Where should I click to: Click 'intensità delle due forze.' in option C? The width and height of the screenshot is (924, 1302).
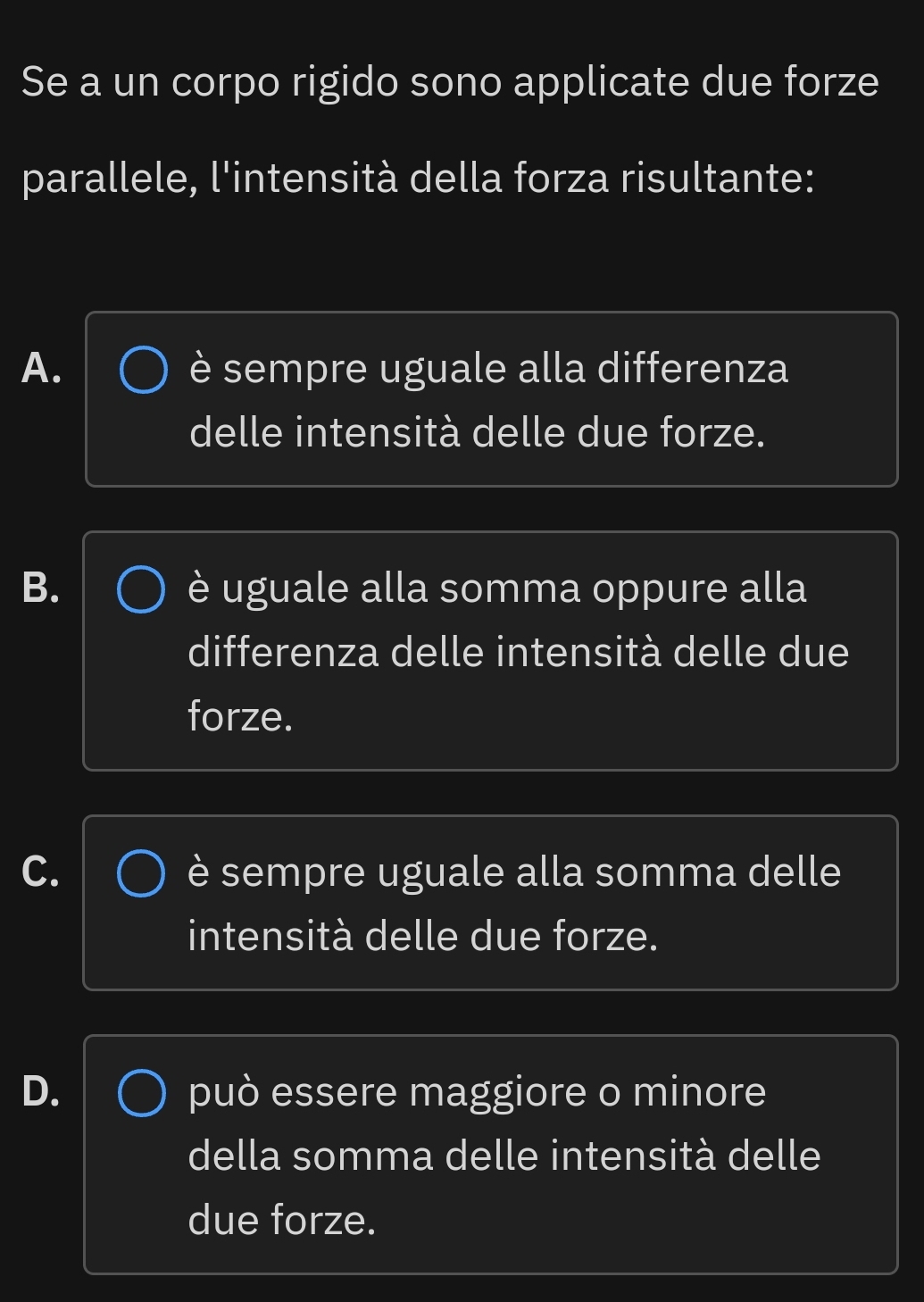pos(423,936)
